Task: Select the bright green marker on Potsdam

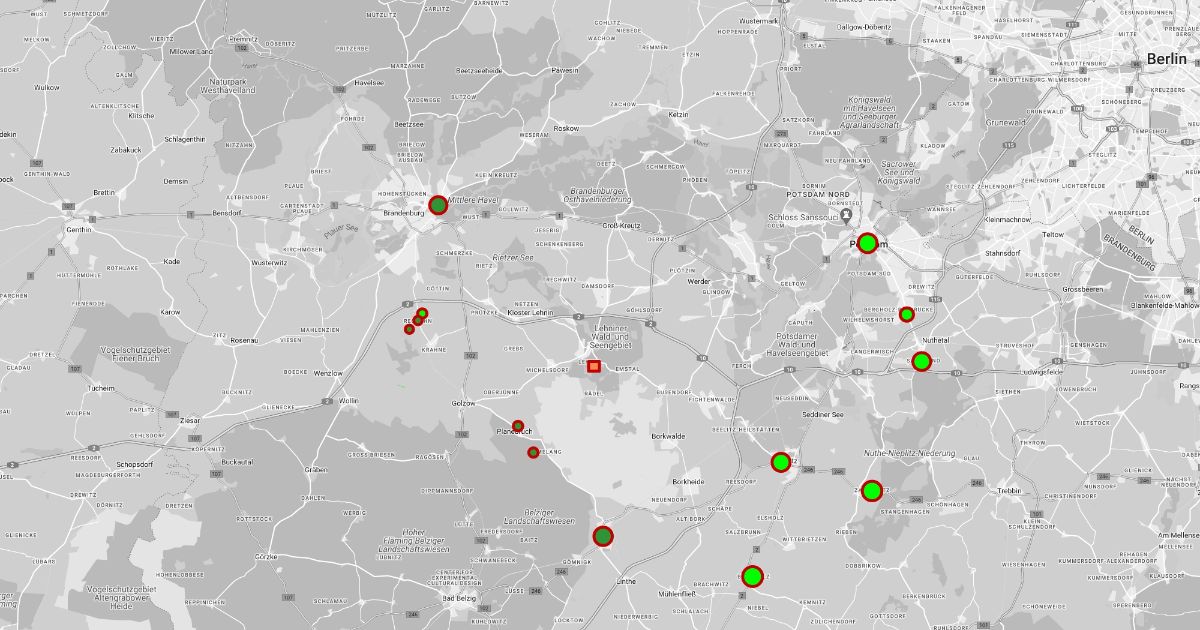Action: tap(867, 243)
